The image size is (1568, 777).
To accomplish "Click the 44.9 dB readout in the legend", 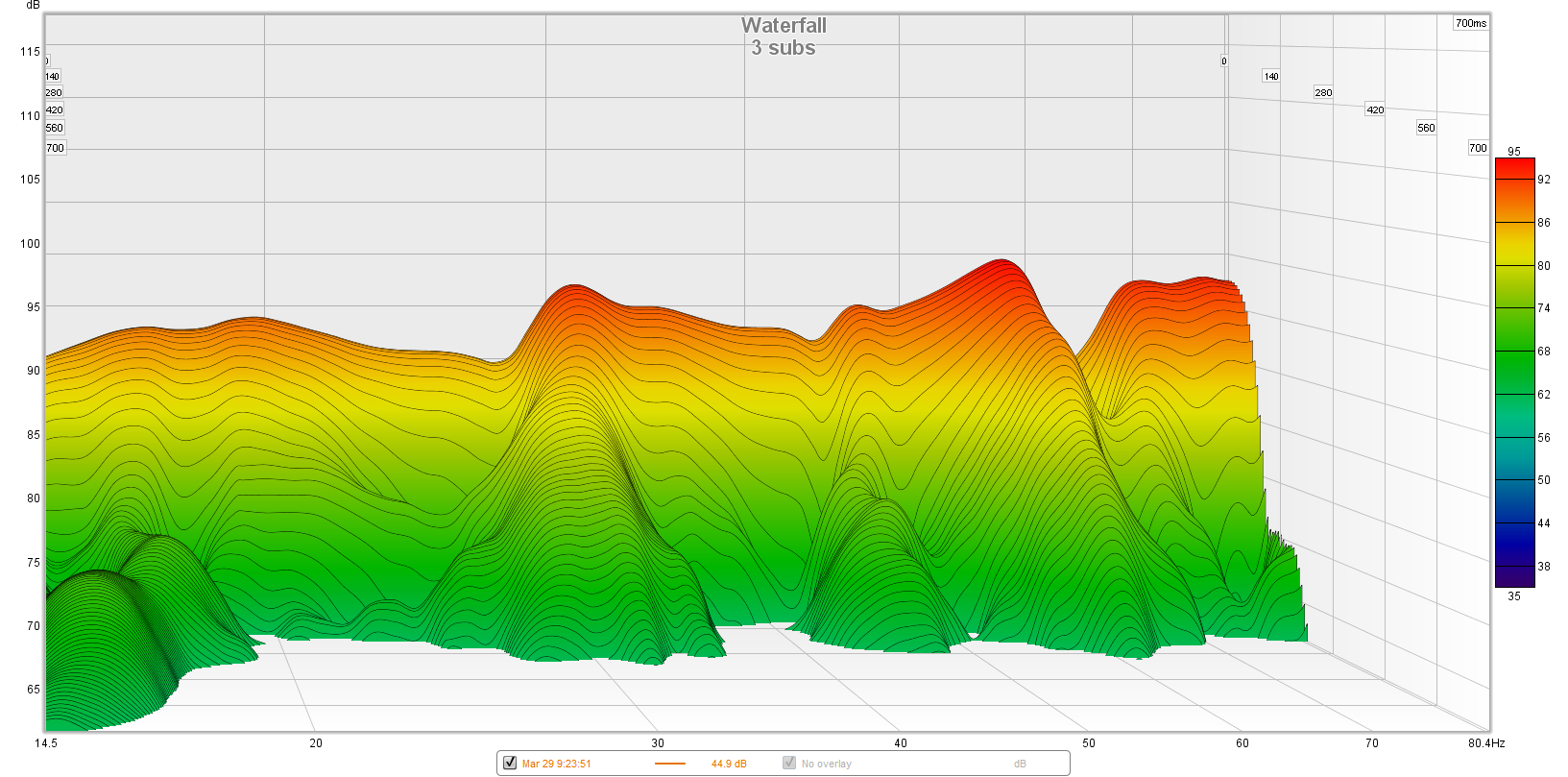I will [729, 764].
